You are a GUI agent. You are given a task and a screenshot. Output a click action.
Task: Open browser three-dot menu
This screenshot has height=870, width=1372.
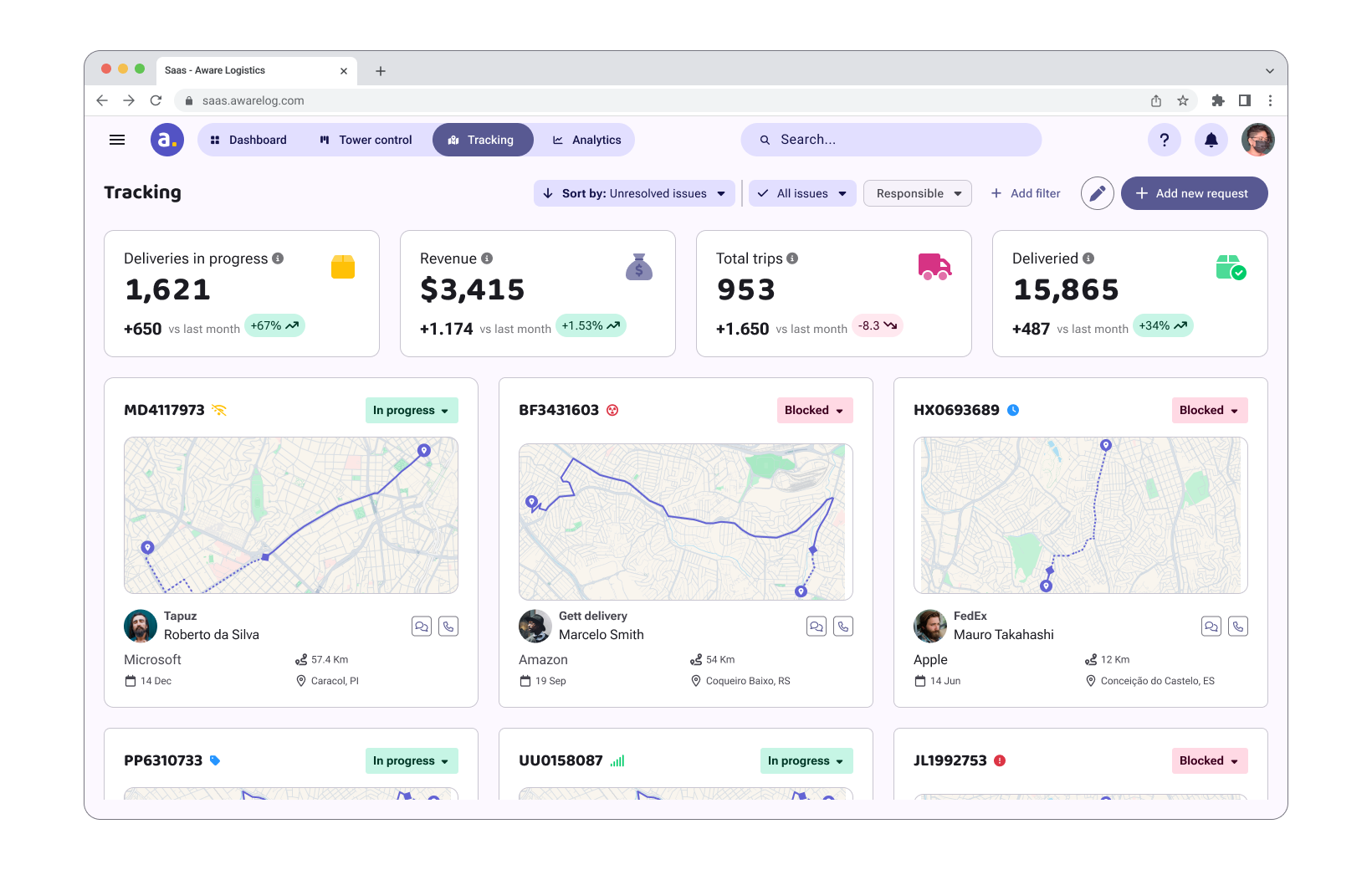pos(1270,100)
